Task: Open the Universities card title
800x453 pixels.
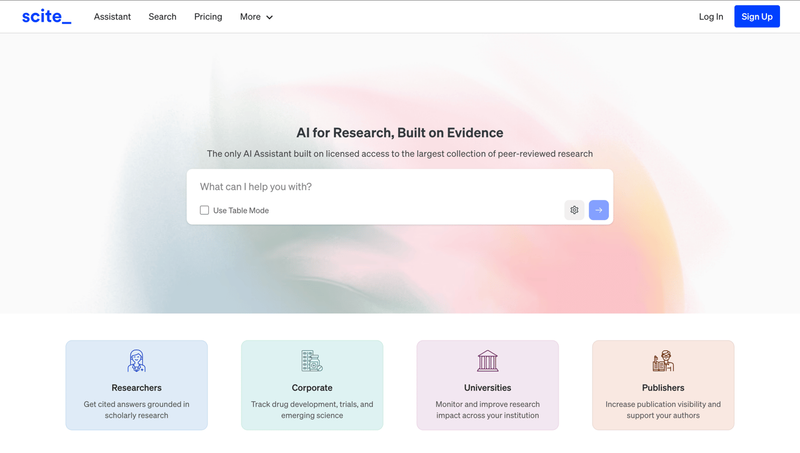Action: 487,388
